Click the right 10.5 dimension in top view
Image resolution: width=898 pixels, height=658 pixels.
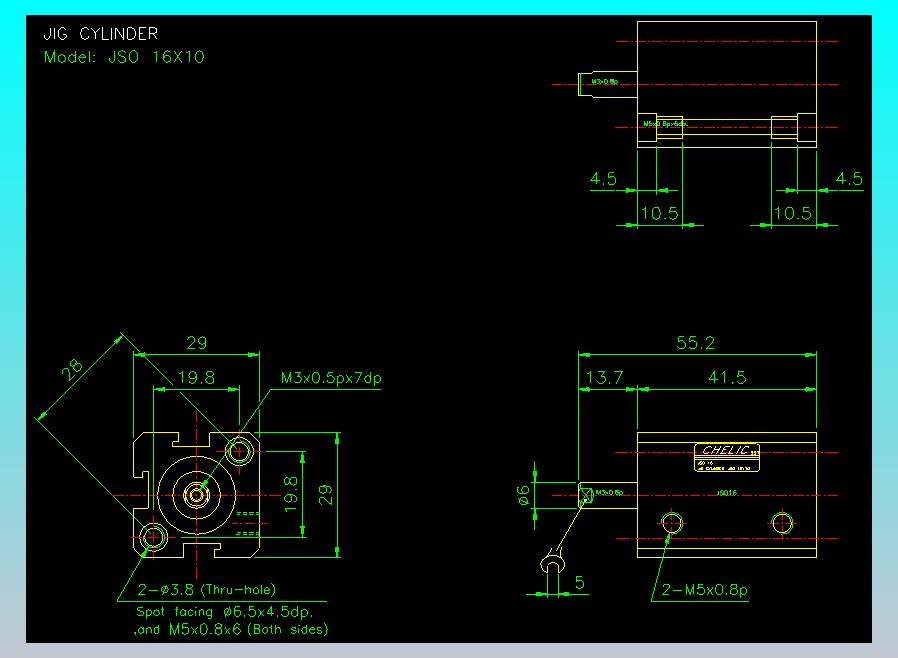click(793, 214)
